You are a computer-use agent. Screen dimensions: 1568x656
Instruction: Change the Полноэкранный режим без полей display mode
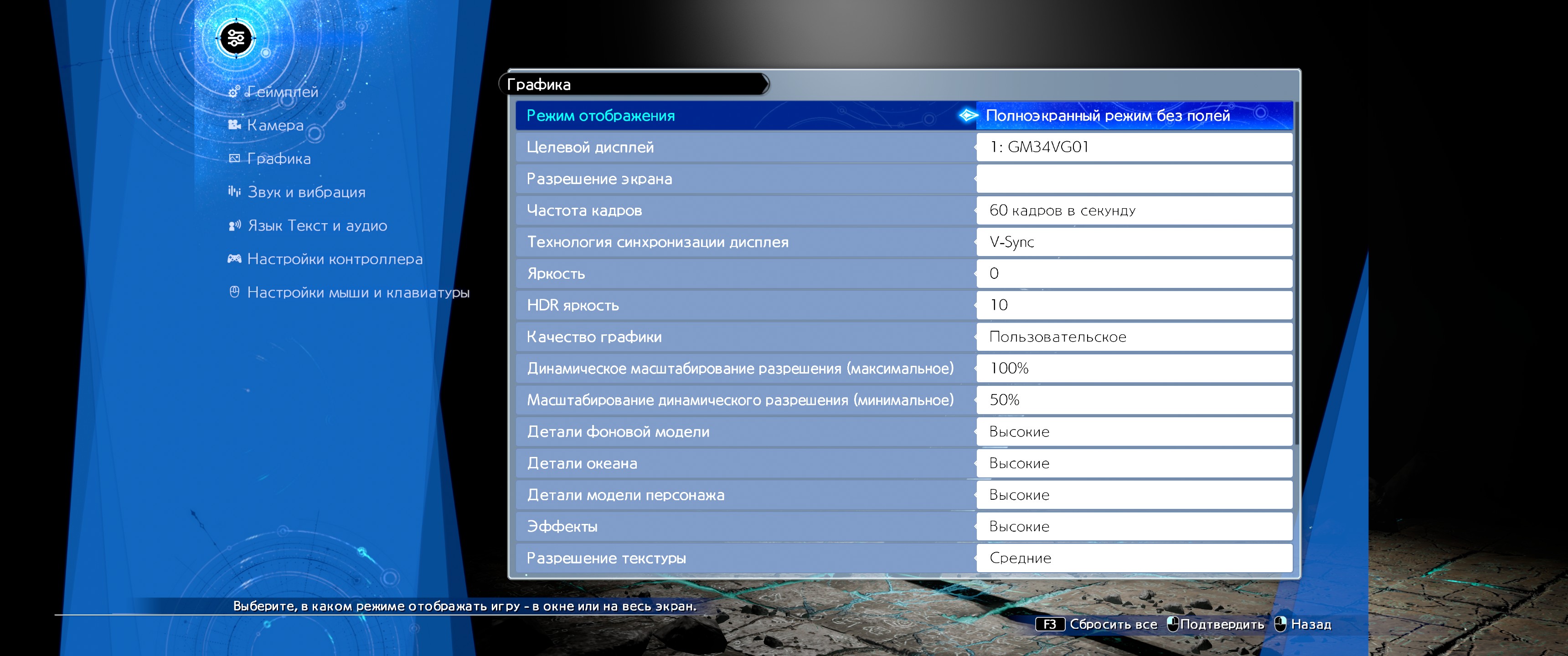[1134, 116]
